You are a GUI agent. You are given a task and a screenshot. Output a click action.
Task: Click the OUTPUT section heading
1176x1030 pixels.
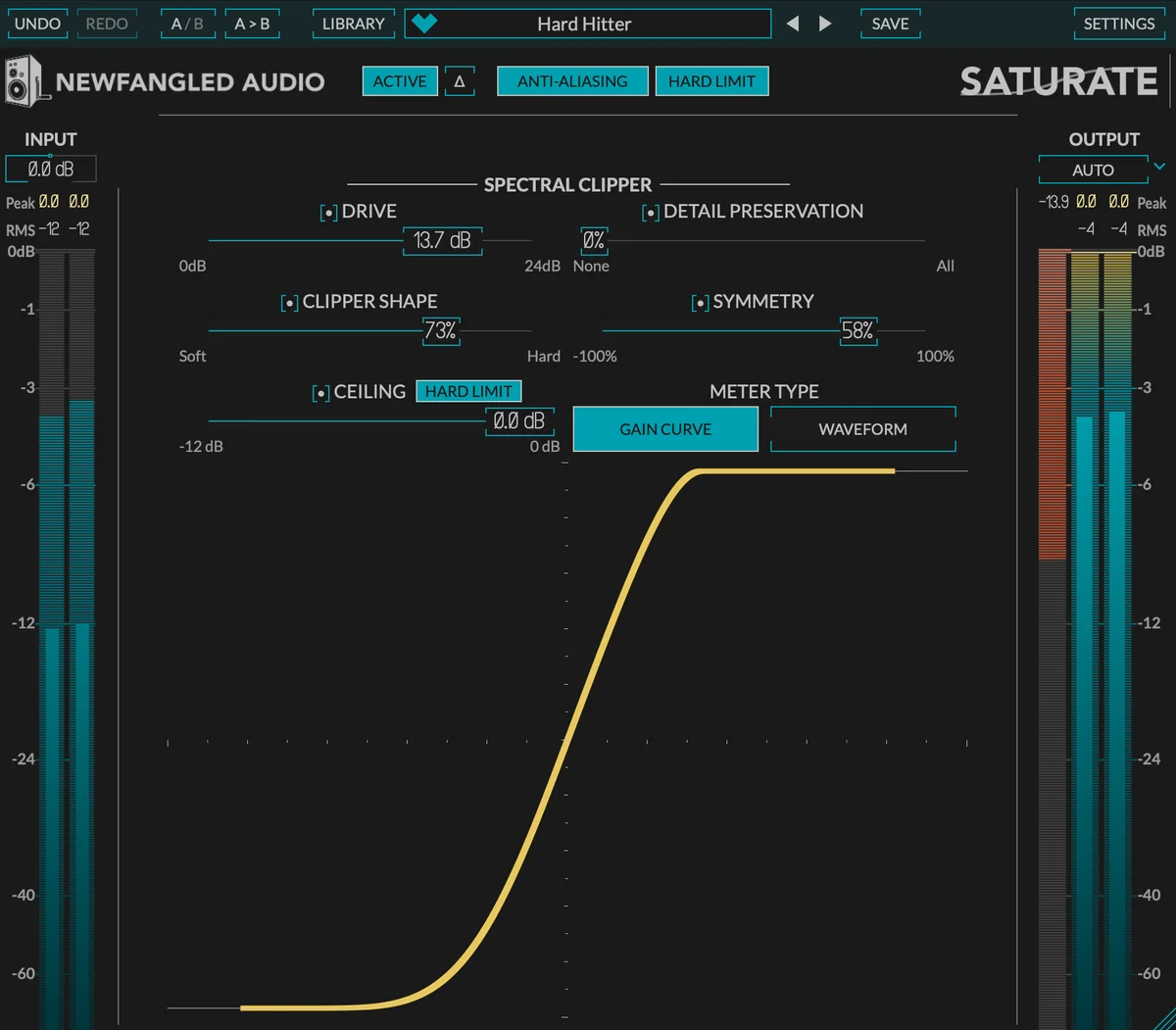(x=1103, y=139)
